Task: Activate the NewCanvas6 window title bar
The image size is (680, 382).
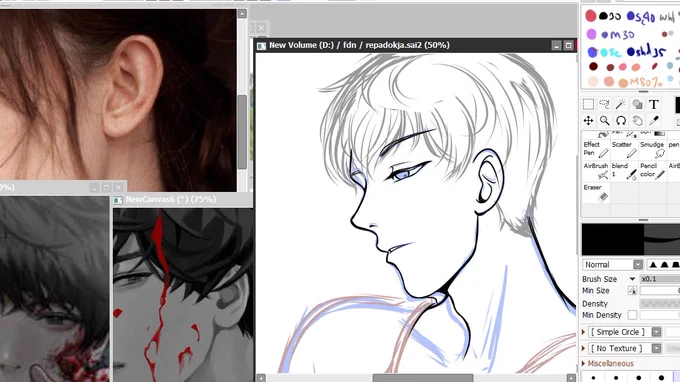Action: [182, 199]
